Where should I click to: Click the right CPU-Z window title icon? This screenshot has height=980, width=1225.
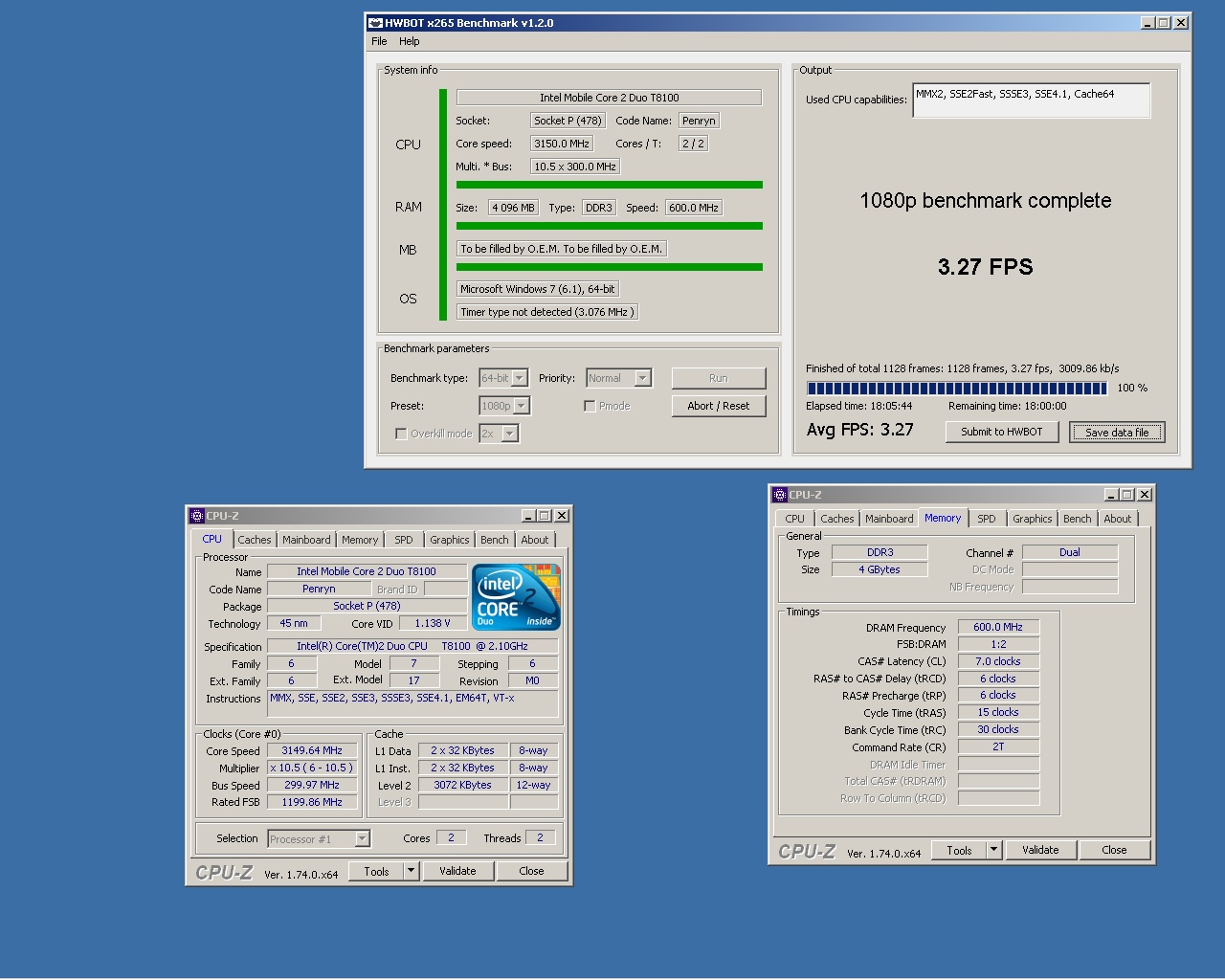tap(779, 495)
